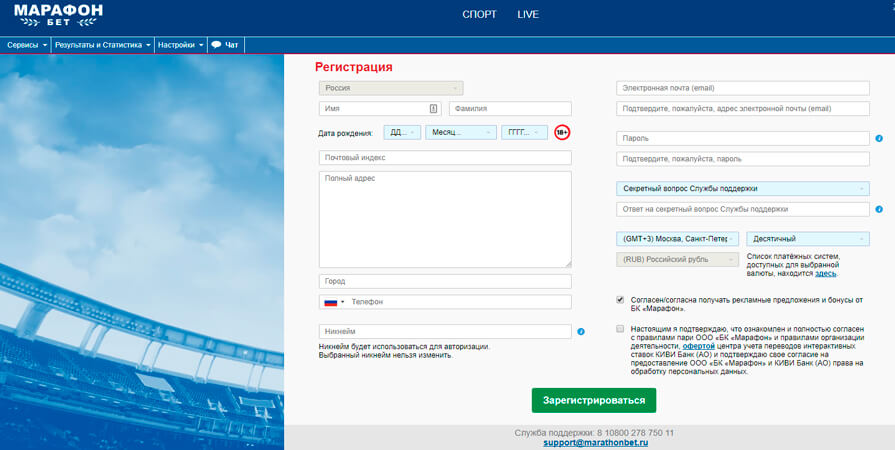Viewport: 895px width, 450px height.
Task: Open the ДД day of birth dropdown
Action: [402, 132]
